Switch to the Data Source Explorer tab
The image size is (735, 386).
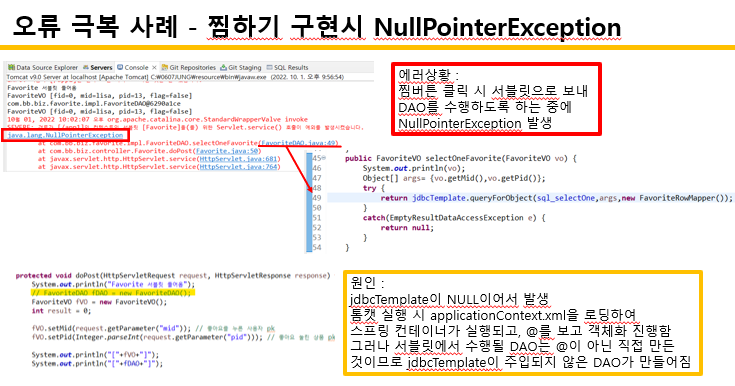click(x=43, y=68)
